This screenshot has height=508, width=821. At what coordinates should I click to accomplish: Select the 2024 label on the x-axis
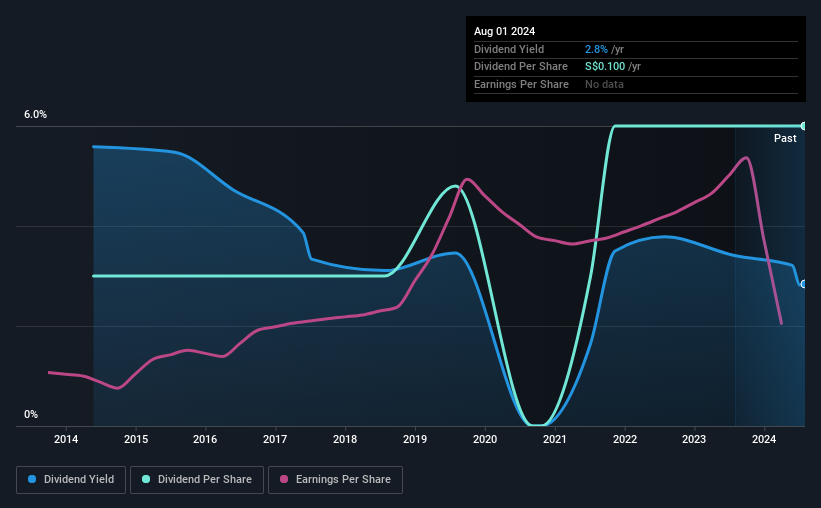764,439
